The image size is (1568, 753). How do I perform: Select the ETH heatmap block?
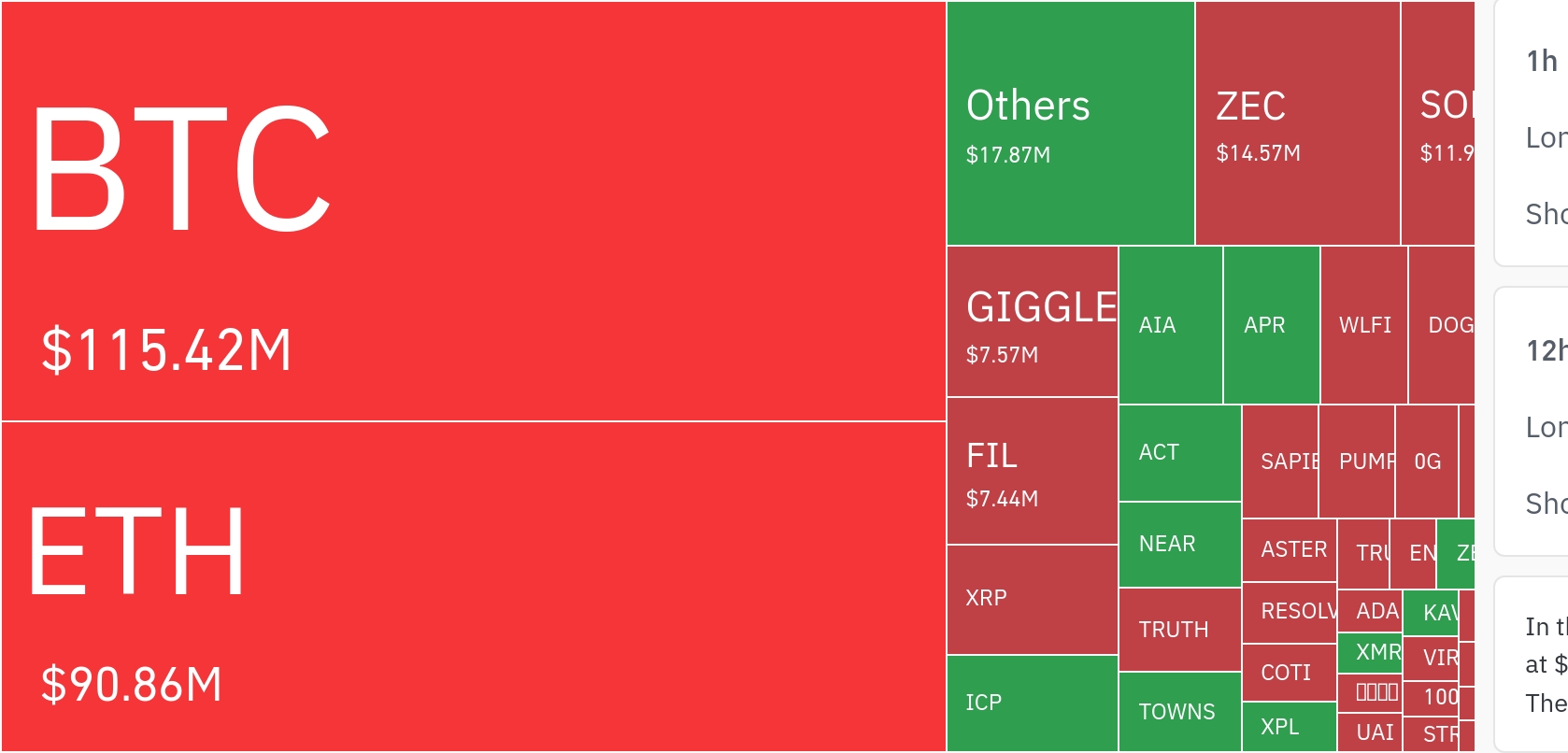(473, 586)
